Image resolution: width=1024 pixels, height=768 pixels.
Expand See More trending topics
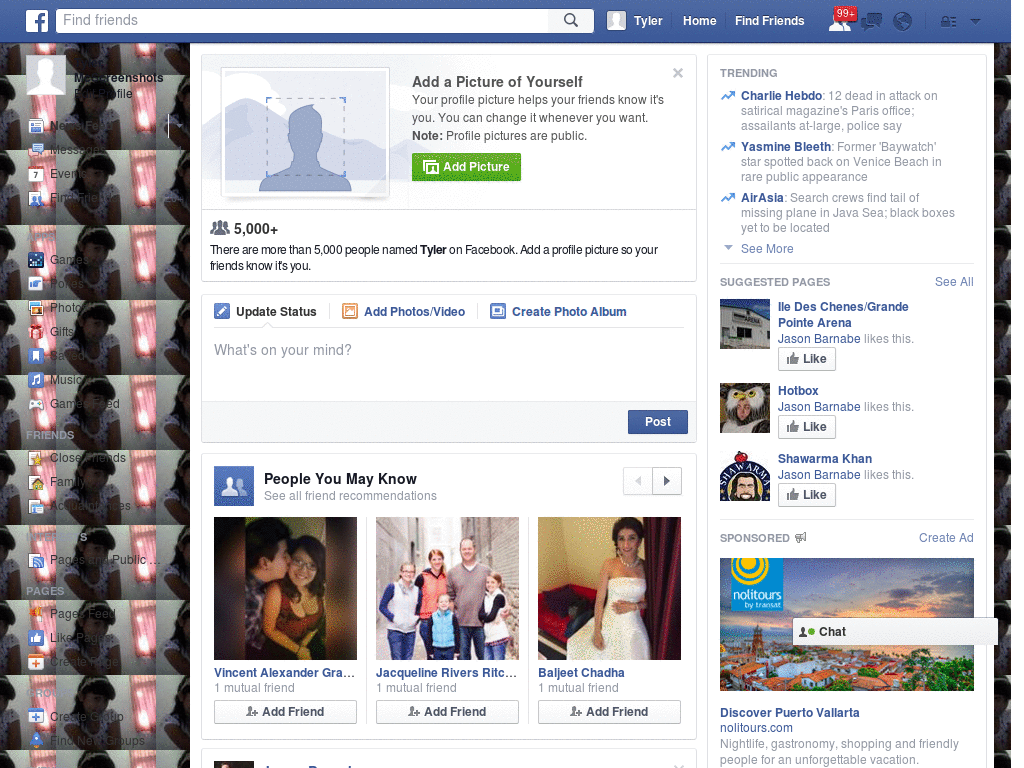pyautogui.click(x=767, y=249)
